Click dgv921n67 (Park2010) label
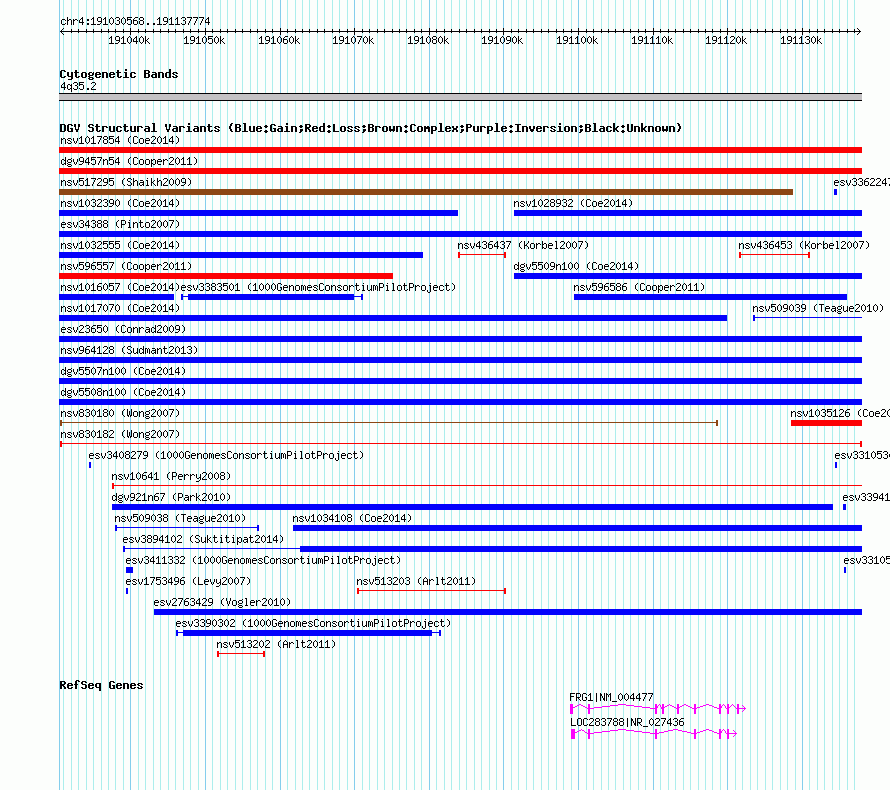Screen dimensions: 890x790 pyautogui.click(x=171, y=497)
